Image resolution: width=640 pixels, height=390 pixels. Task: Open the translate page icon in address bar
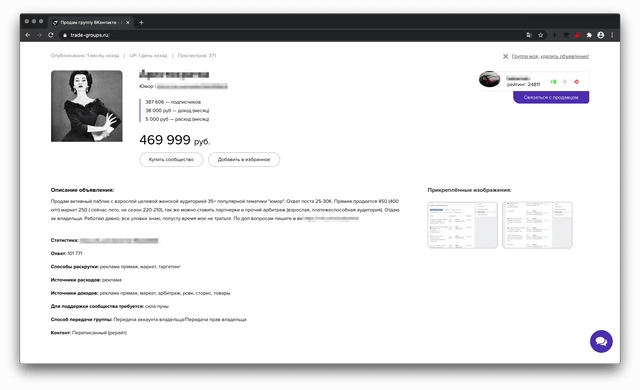[x=529, y=35]
